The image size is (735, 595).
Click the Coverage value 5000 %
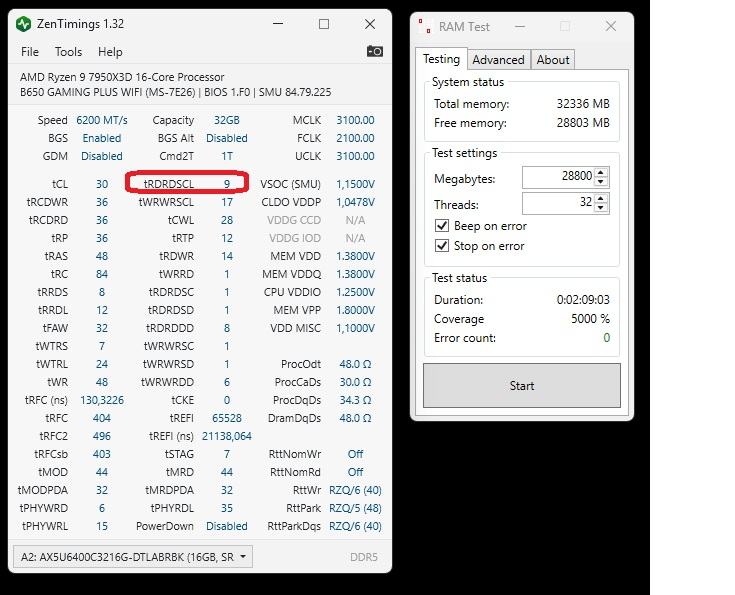(x=590, y=319)
